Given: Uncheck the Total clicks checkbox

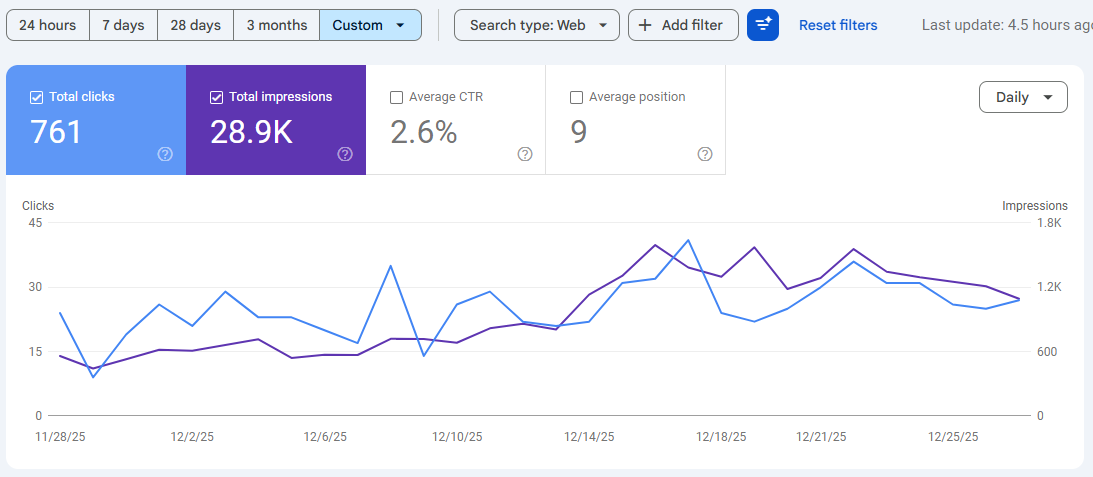Looking at the screenshot, I should pos(37,98).
